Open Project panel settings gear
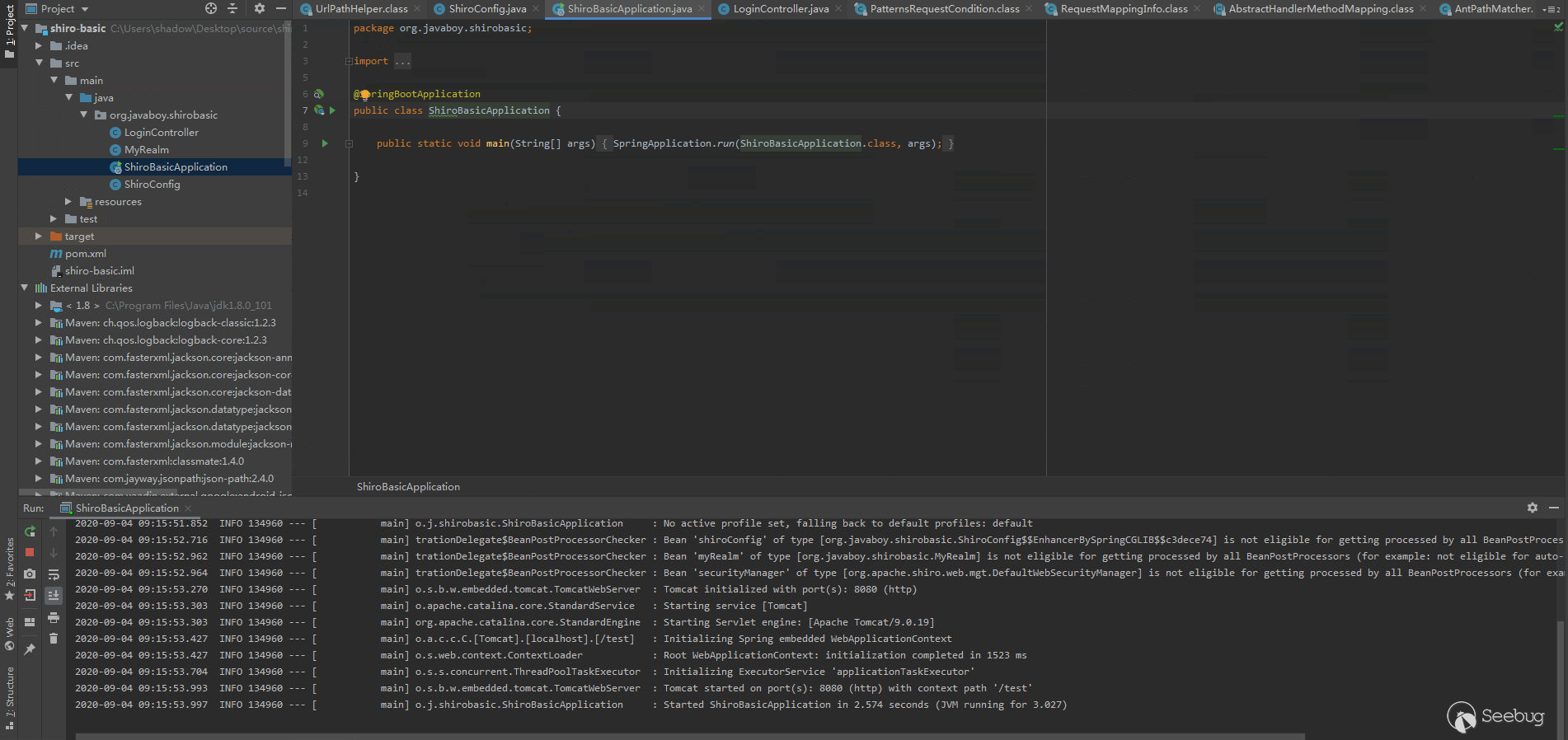This screenshot has height=740, width=1568. click(259, 8)
